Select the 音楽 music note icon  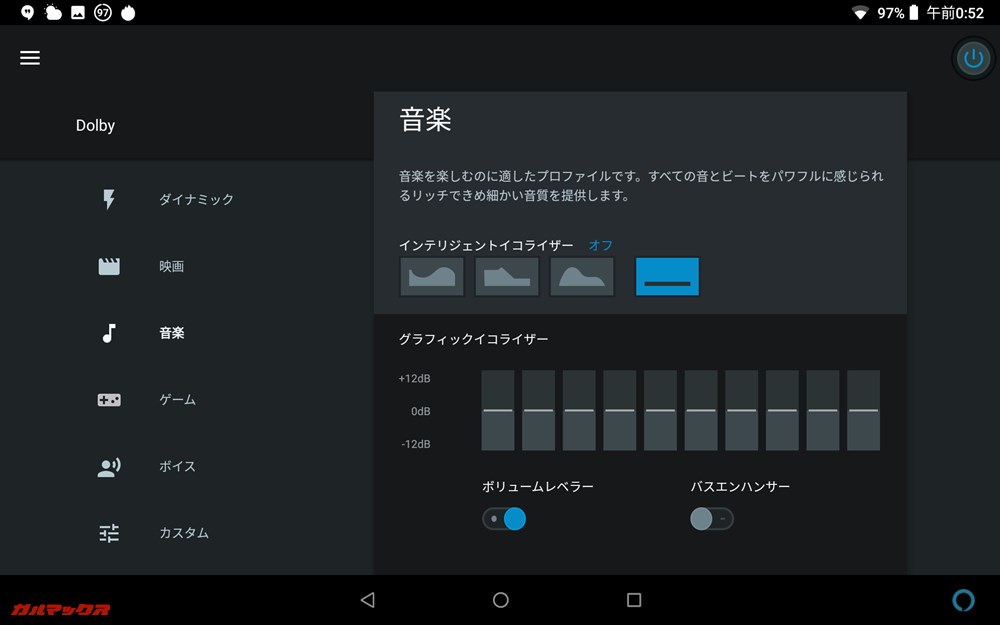(108, 333)
